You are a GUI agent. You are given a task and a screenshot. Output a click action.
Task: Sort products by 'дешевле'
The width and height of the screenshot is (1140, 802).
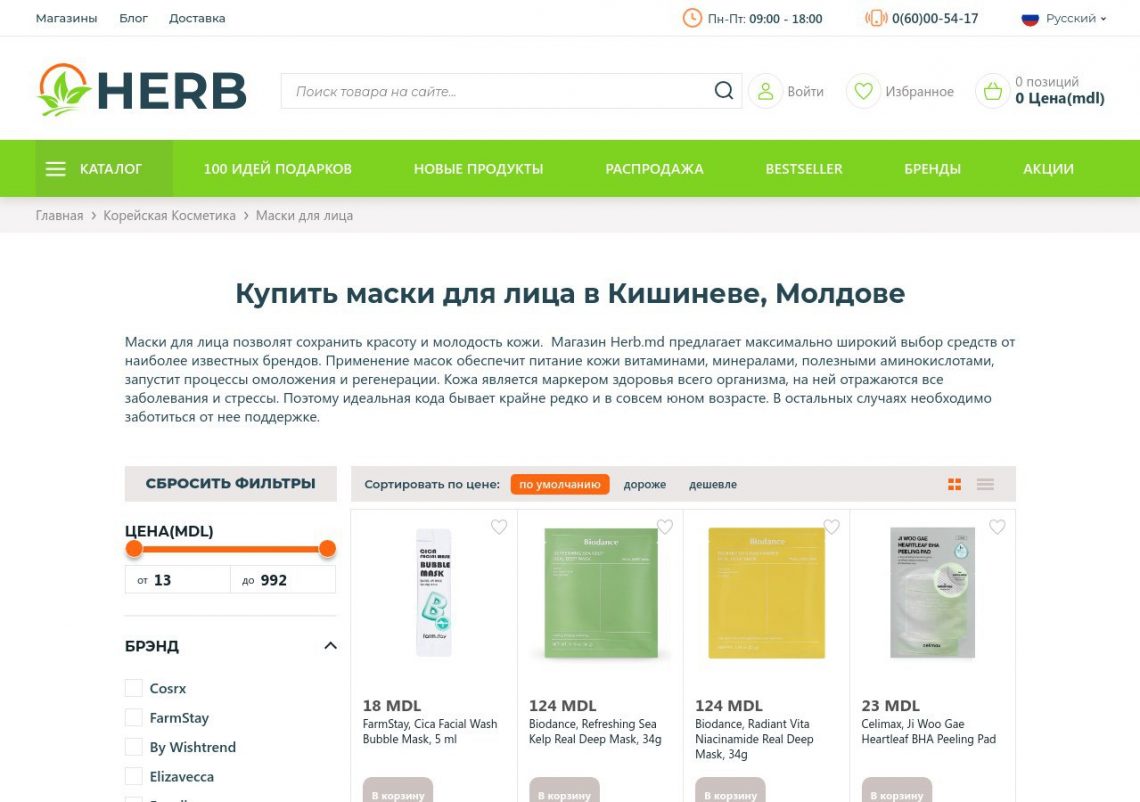[713, 484]
